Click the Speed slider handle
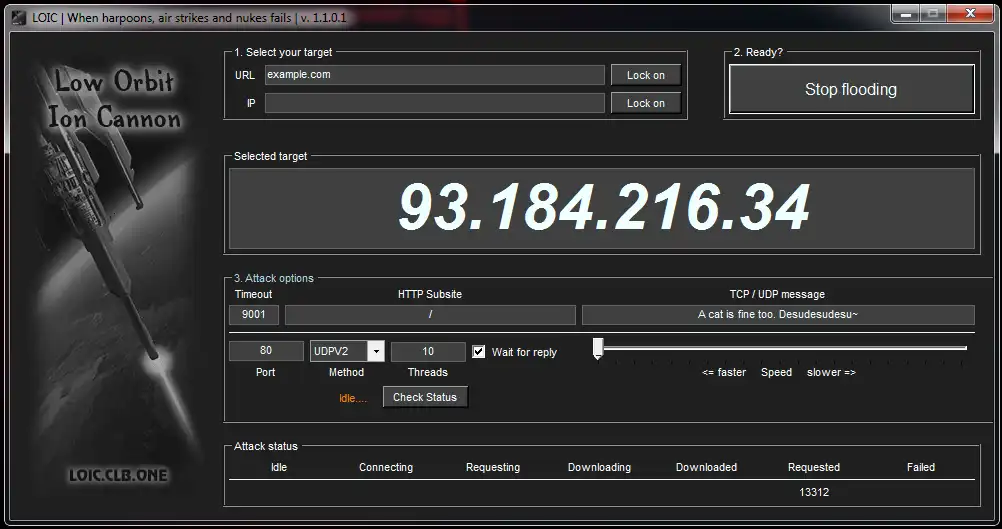 coord(598,348)
